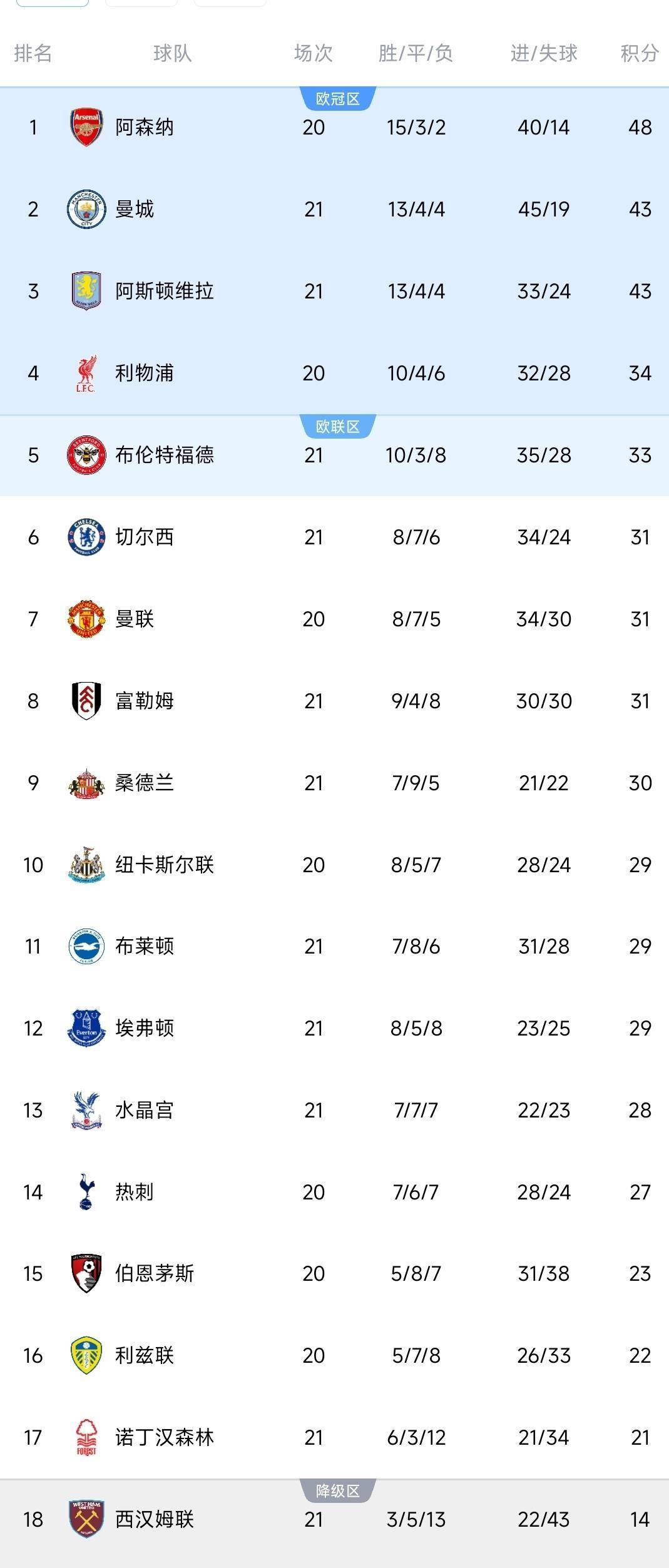Tap the Chelsea club crest

[x=86, y=537]
